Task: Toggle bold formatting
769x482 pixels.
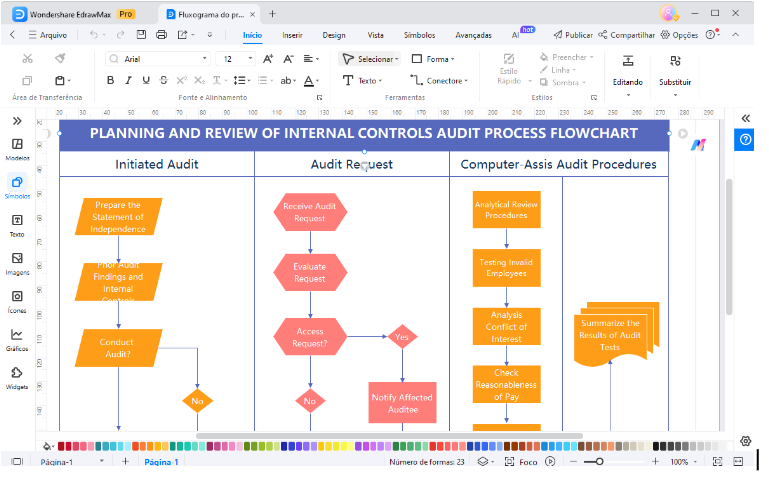Action: click(110, 80)
